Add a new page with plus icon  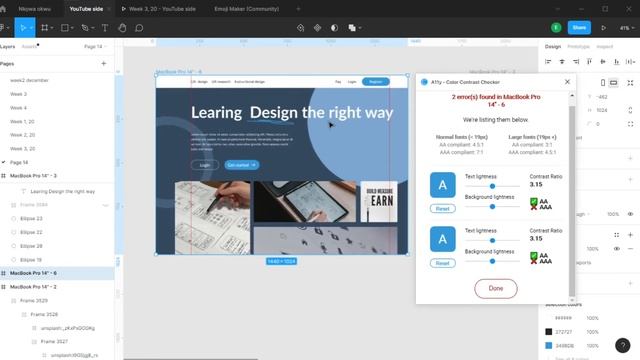click(104, 64)
